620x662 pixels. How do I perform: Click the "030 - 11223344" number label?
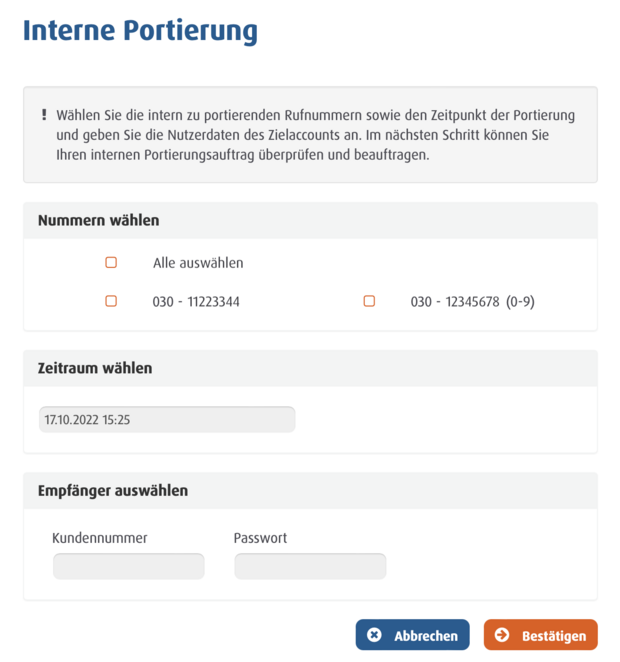pyautogui.click(x=196, y=301)
